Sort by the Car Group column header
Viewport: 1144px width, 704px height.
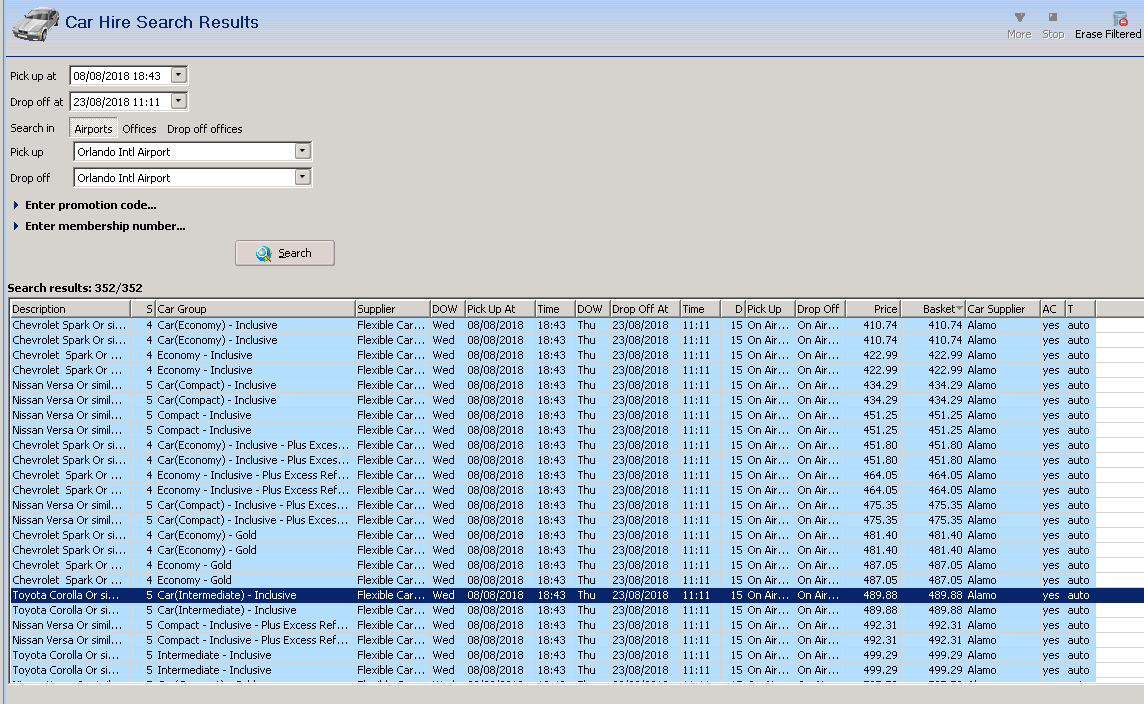tap(255, 309)
